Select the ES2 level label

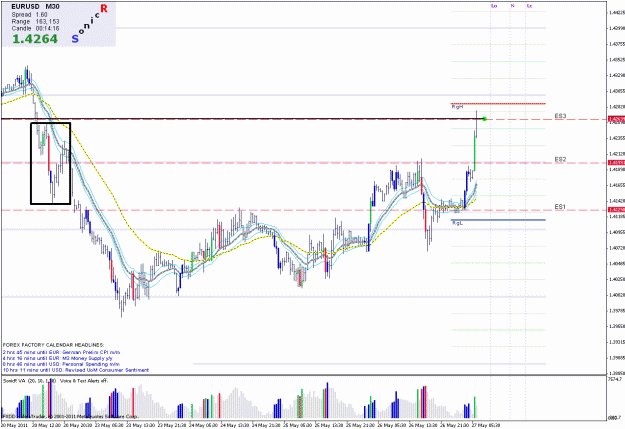[560, 159]
